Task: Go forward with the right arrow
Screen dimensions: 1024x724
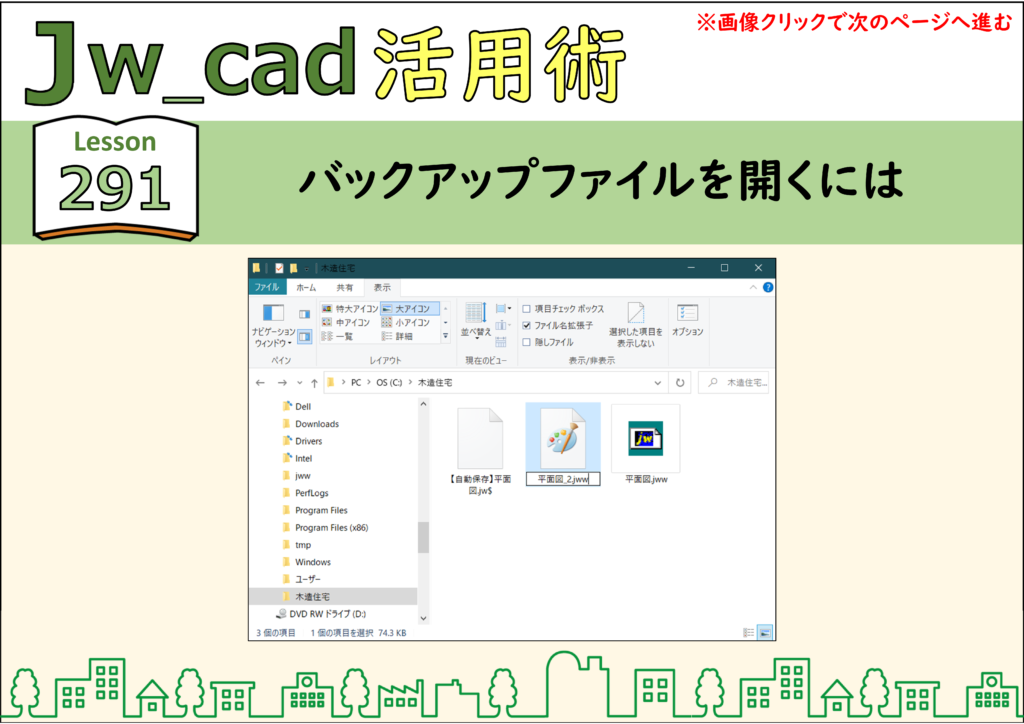Action: [x=282, y=383]
